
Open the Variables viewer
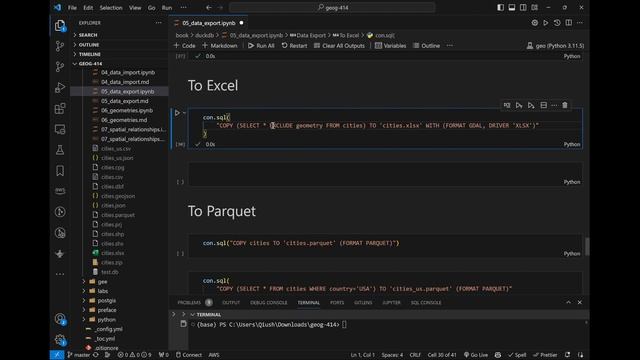(x=391, y=46)
